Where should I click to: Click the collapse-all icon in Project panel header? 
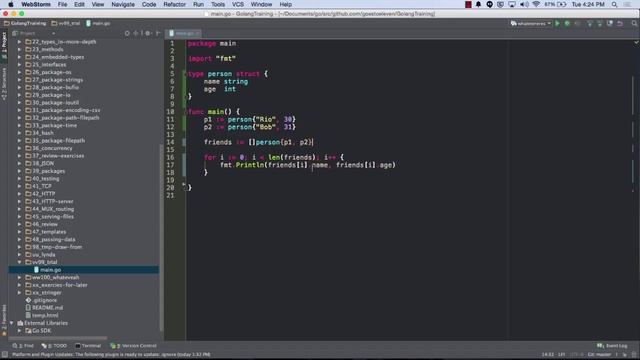(136, 33)
